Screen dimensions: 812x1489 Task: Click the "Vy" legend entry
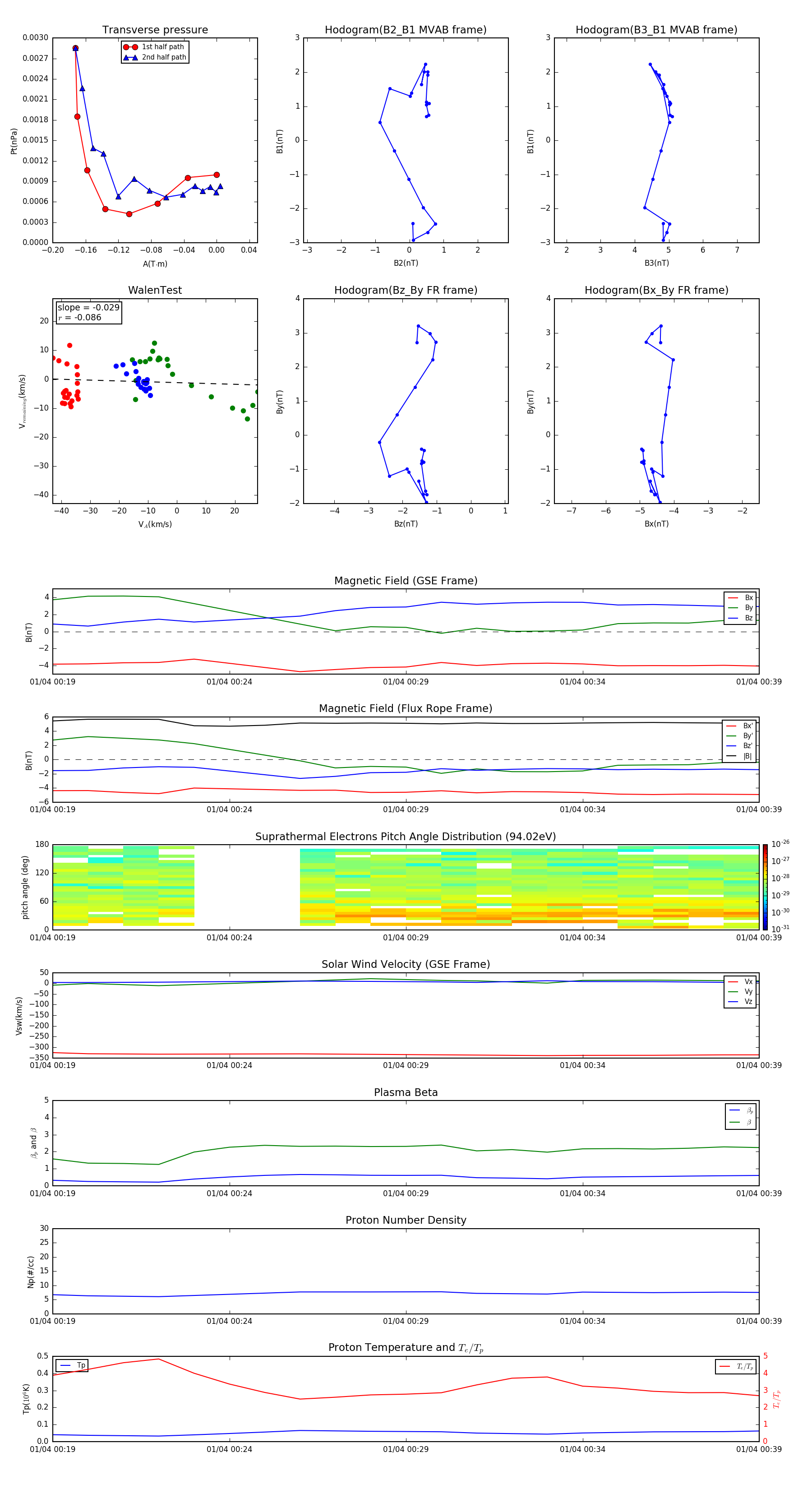[740, 992]
